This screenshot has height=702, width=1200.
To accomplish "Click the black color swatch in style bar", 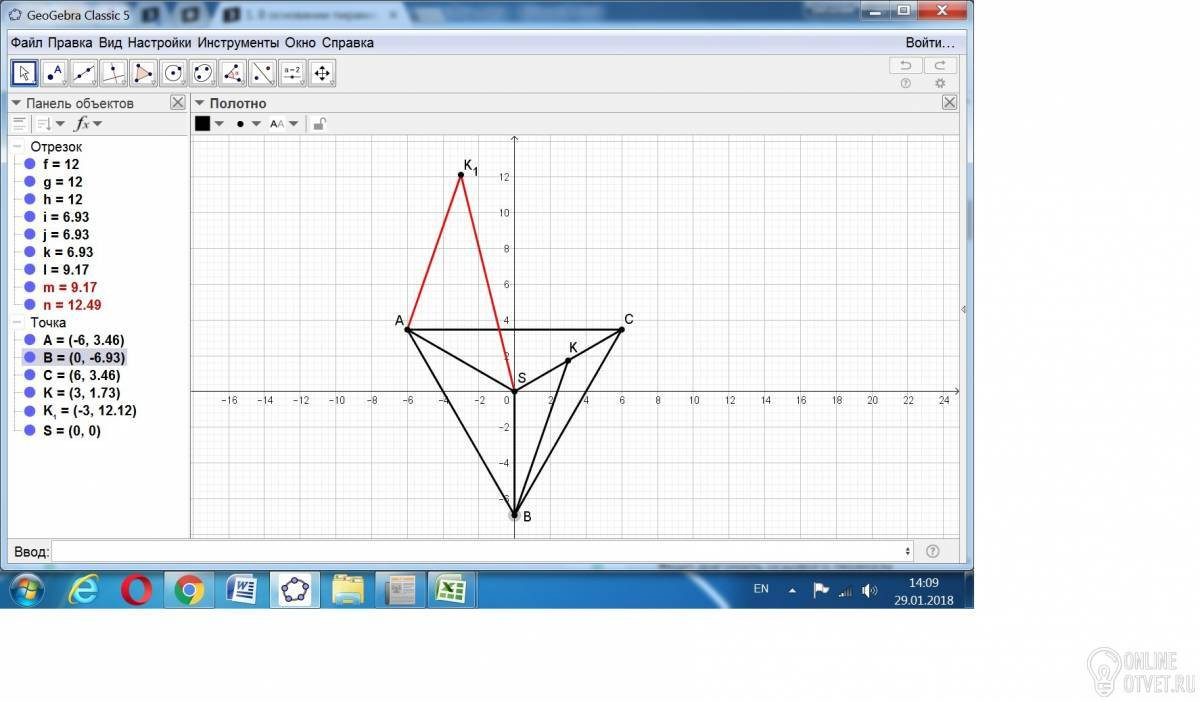I will pos(203,124).
